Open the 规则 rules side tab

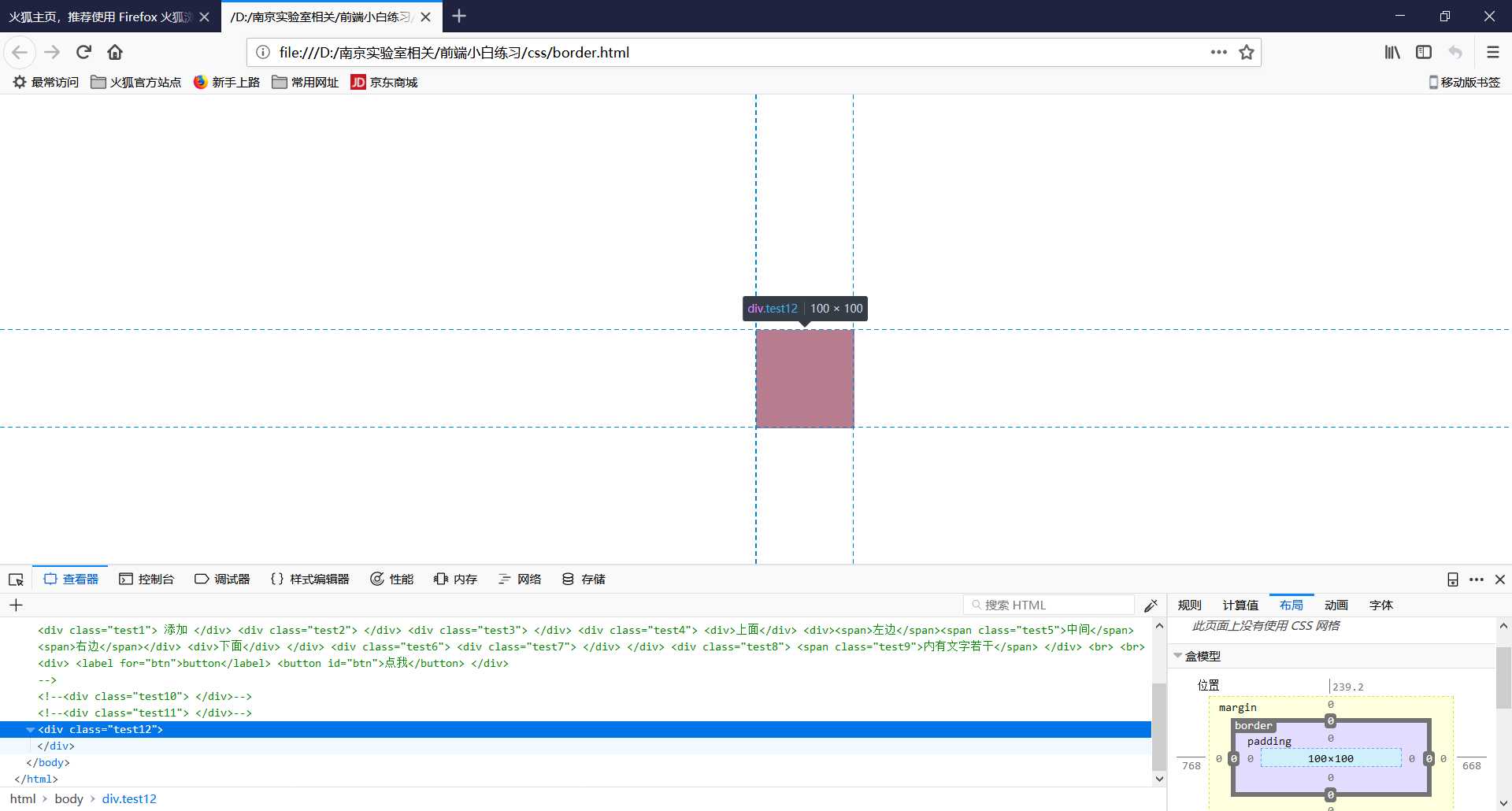(1189, 605)
